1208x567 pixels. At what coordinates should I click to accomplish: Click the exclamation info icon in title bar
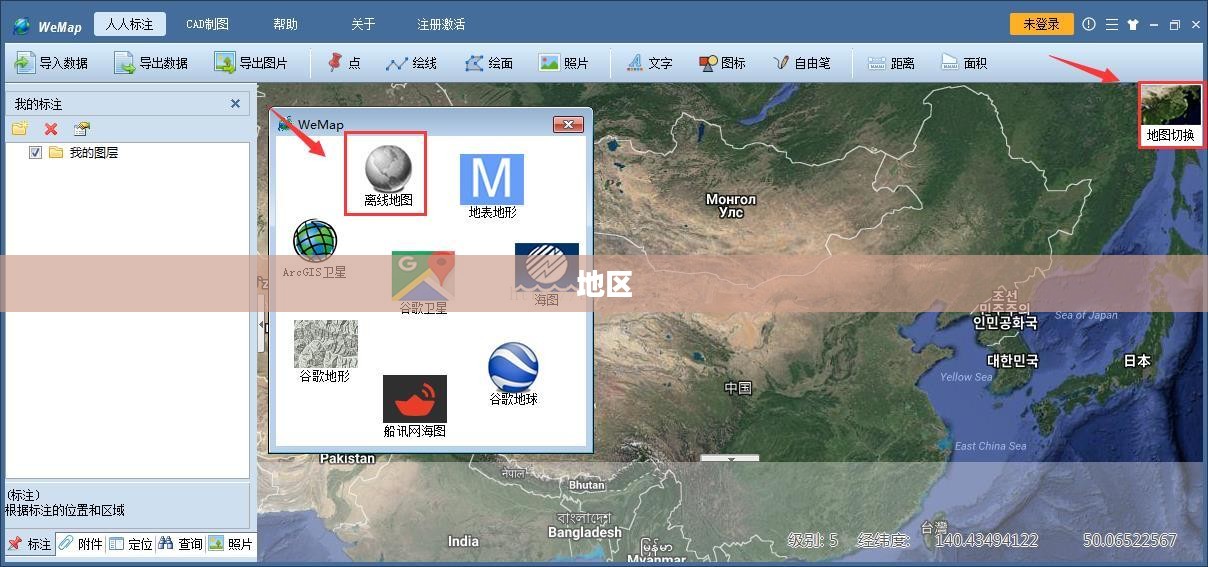pos(1089,25)
